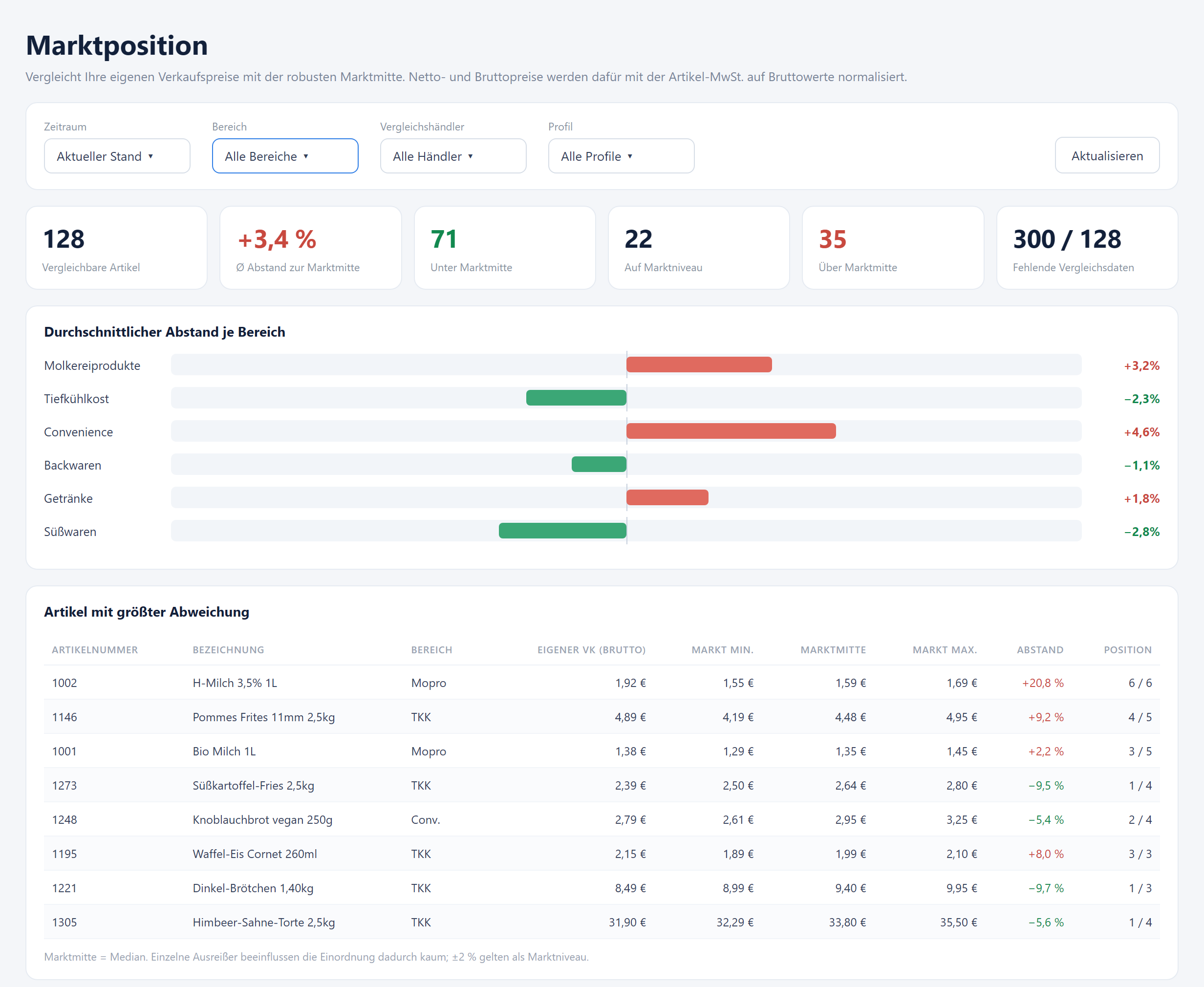The height and width of the screenshot is (987, 1204).
Task: Select 'Dinkel-Brötchen 1,40kg' entry
Action: [x=253, y=888]
